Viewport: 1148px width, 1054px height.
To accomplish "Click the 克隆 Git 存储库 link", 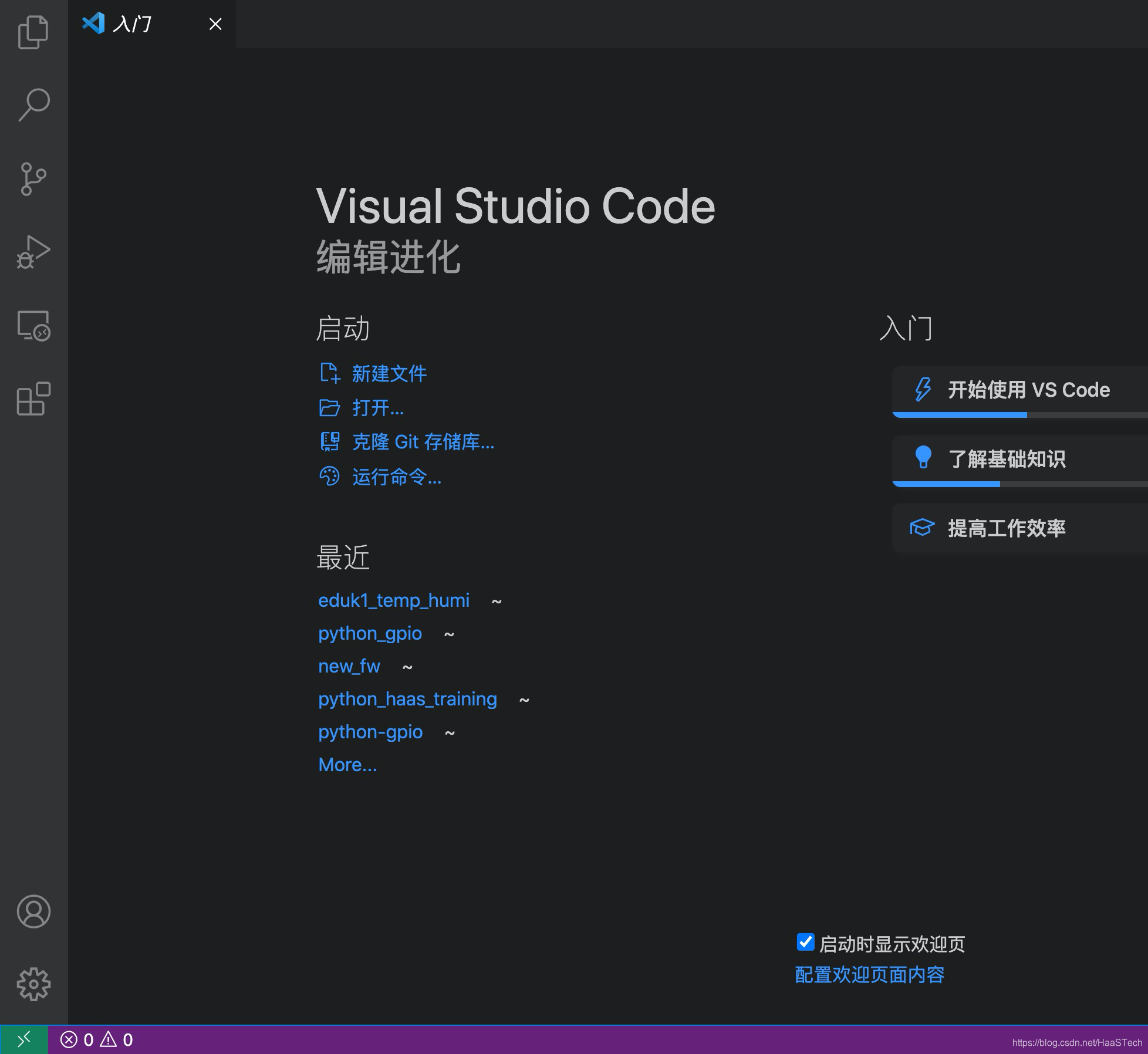I will [x=423, y=442].
